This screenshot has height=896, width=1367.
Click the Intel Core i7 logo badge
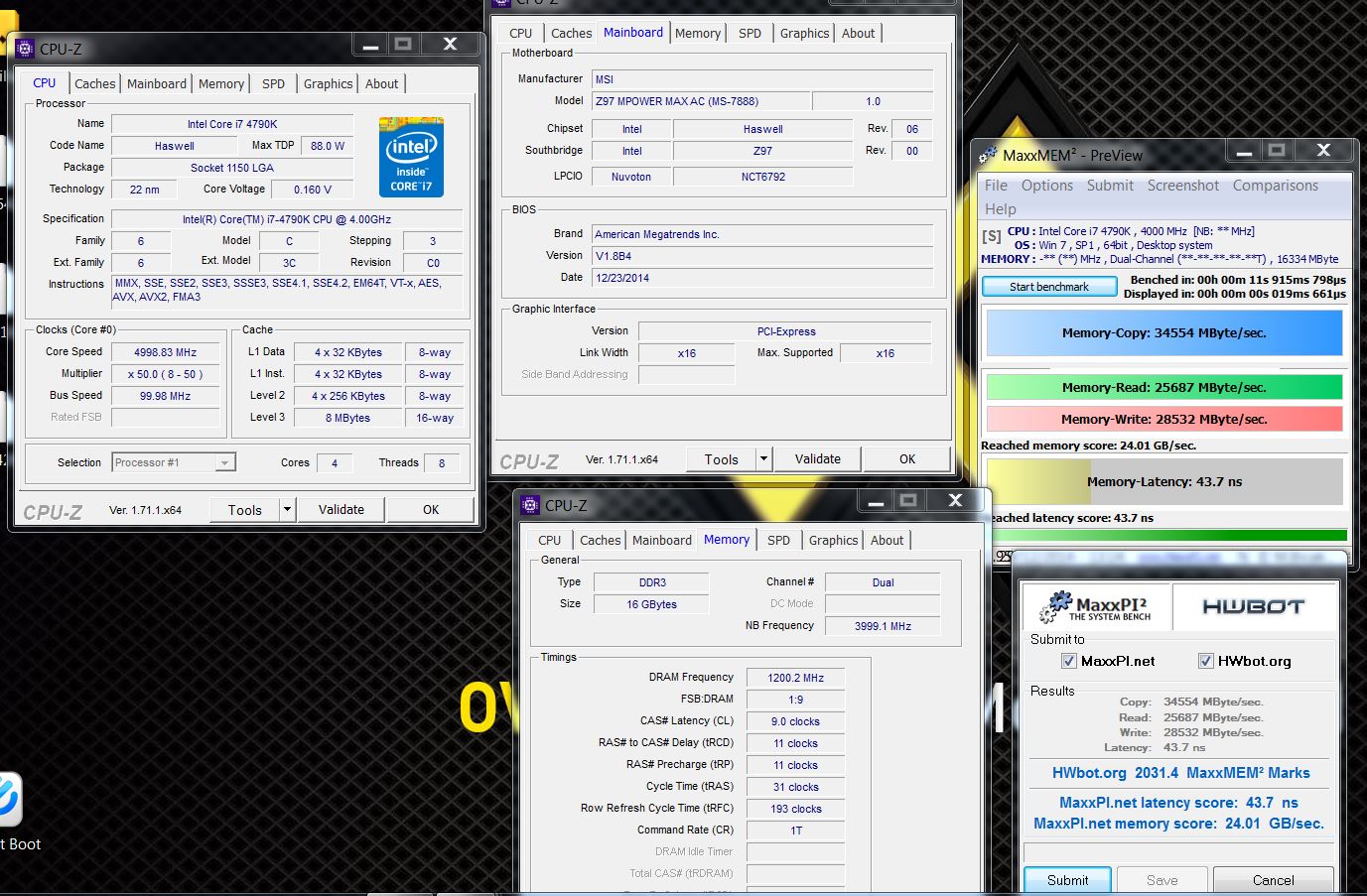coord(410,157)
